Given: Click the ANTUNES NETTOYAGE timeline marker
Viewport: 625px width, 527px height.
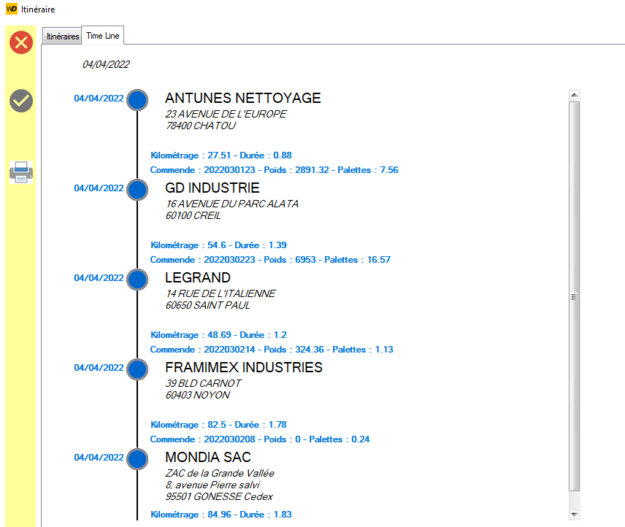Looking at the screenshot, I should click(138, 98).
